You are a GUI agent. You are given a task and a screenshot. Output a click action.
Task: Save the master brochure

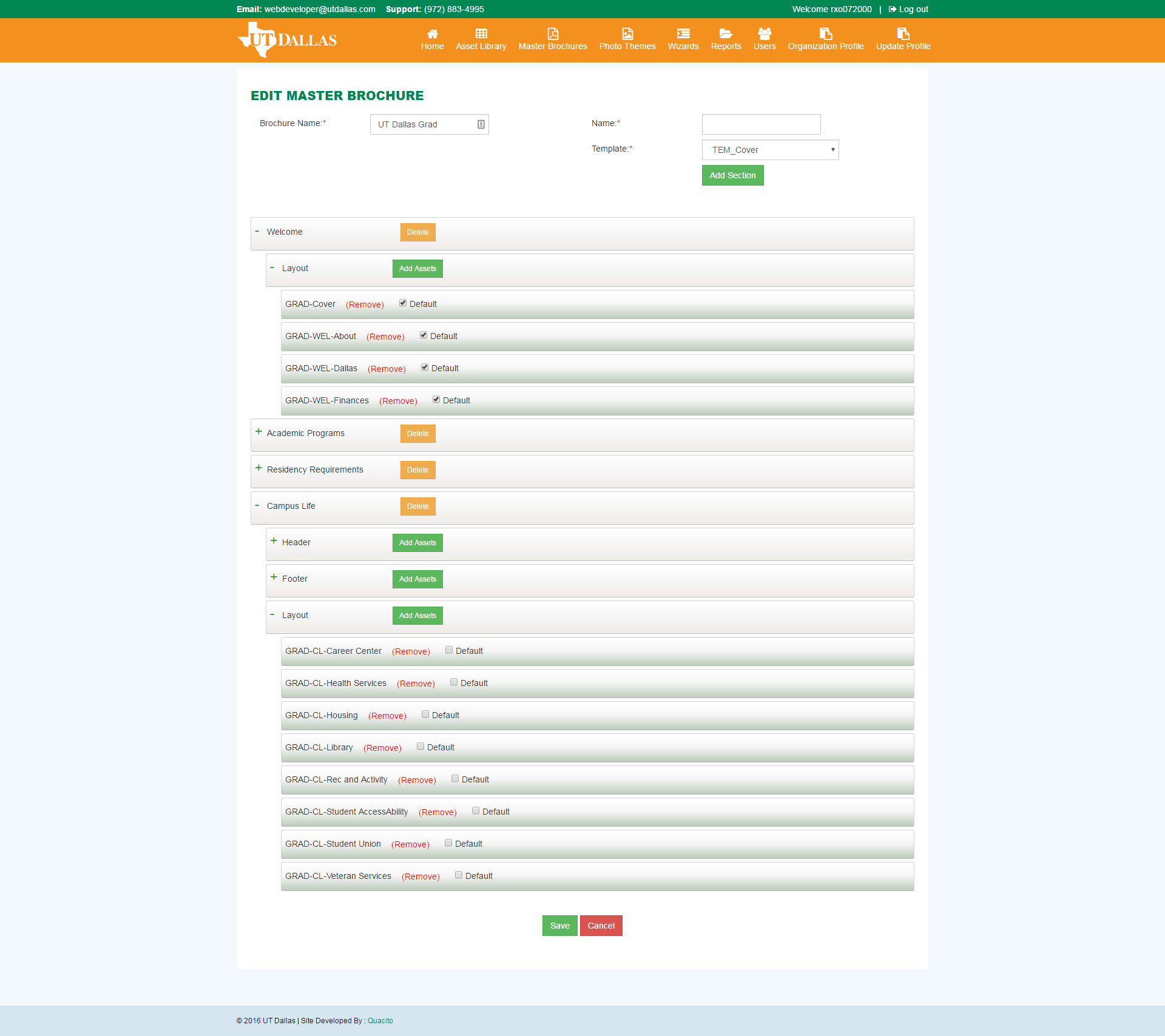click(559, 926)
